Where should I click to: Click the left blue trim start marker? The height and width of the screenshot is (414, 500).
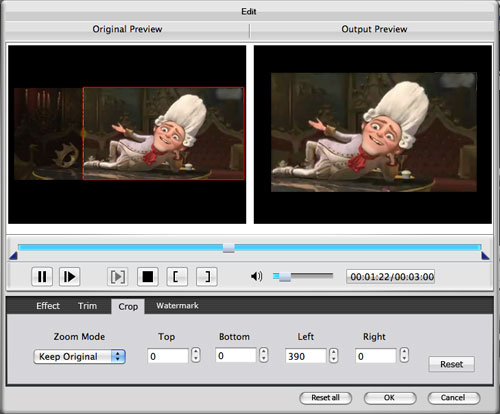click(13, 256)
